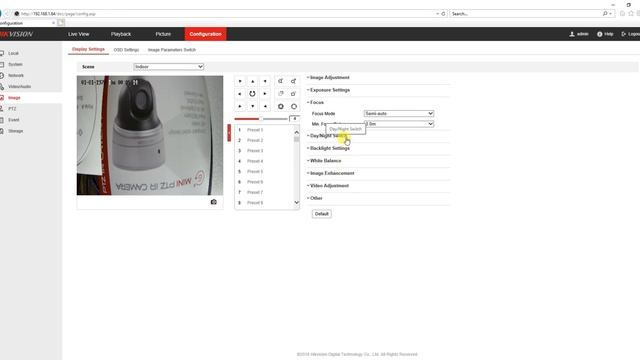Click the zoom in PTZ icon

293,81
